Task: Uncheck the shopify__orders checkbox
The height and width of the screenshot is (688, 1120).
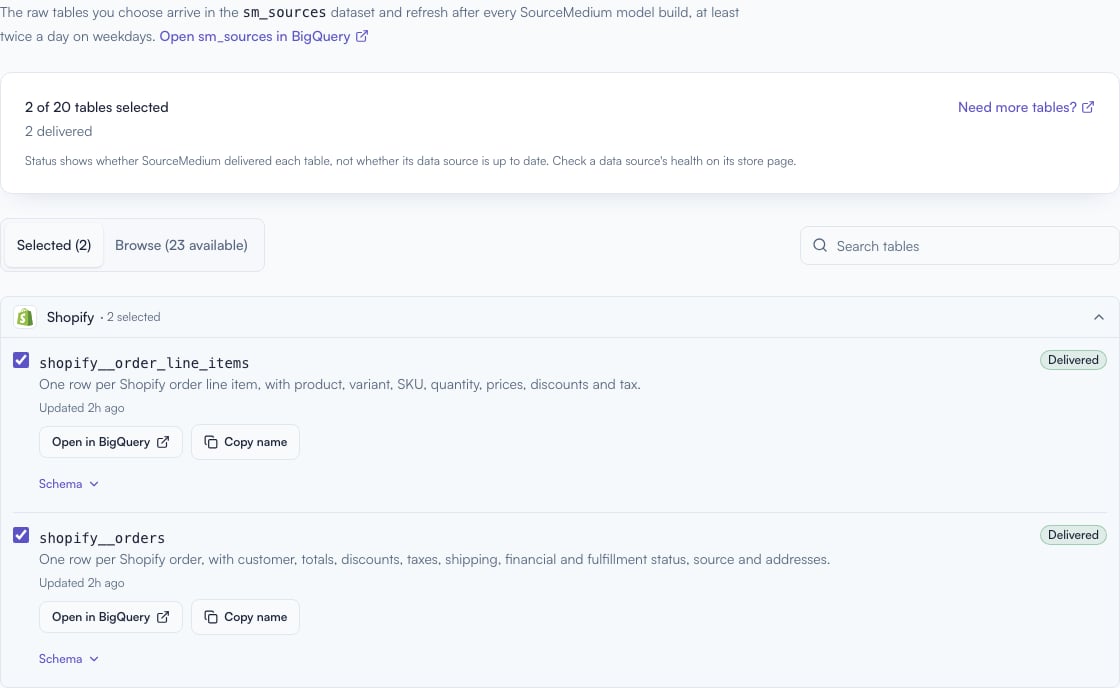Action: point(21,535)
